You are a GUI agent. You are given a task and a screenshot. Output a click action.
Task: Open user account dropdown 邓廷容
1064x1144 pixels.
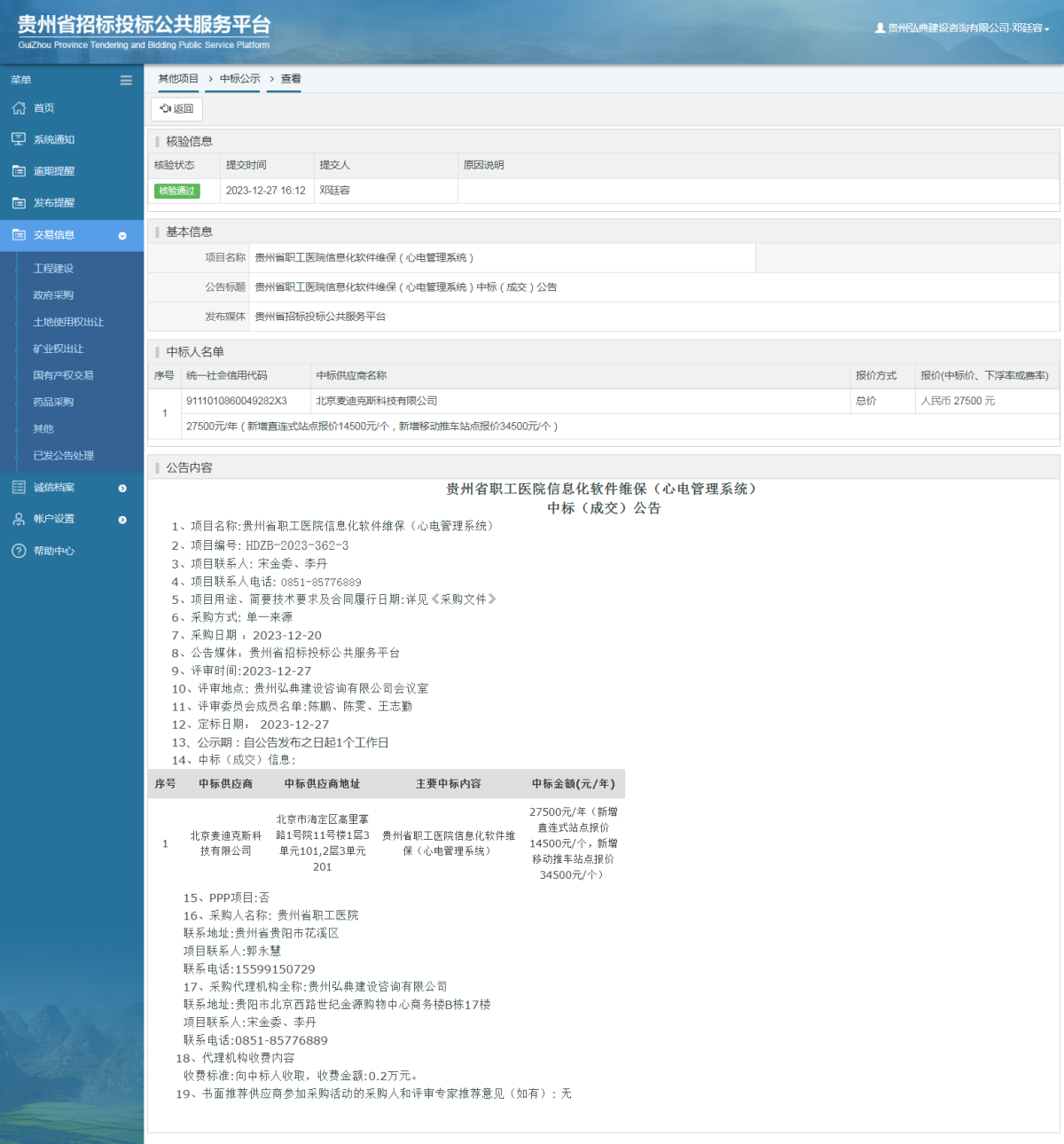pos(968,28)
